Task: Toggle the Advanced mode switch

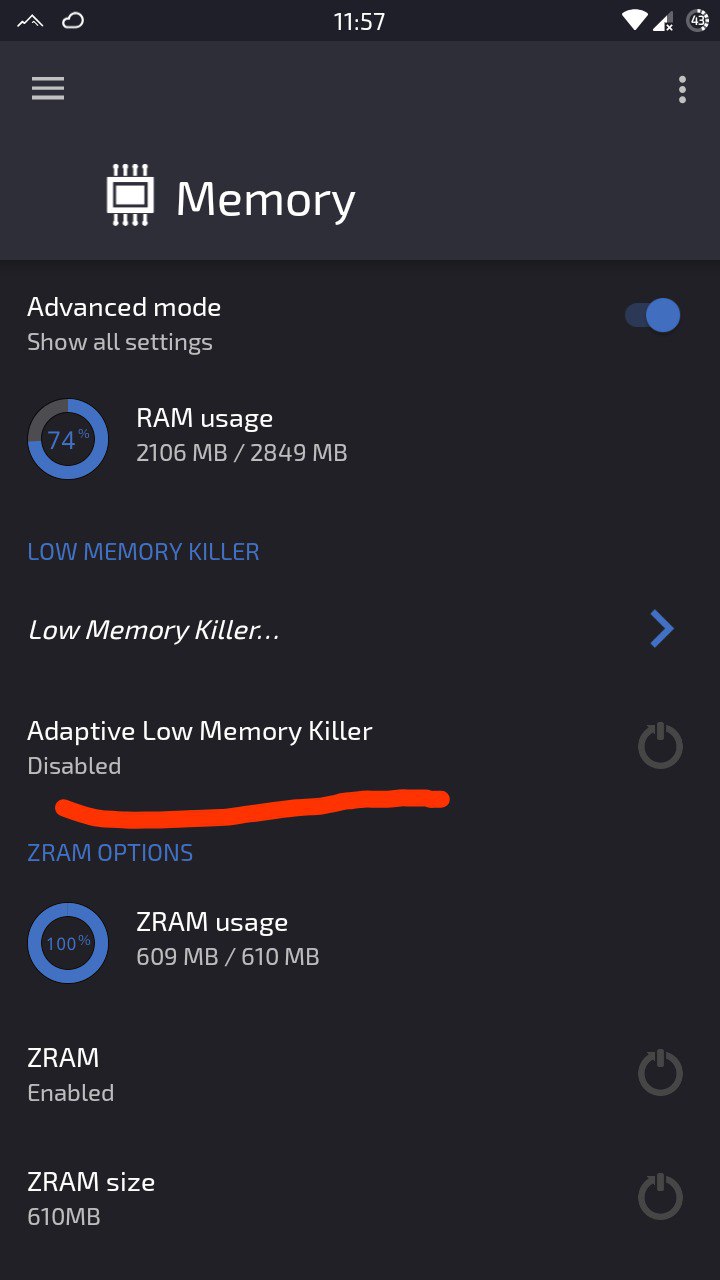Action: (653, 316)
